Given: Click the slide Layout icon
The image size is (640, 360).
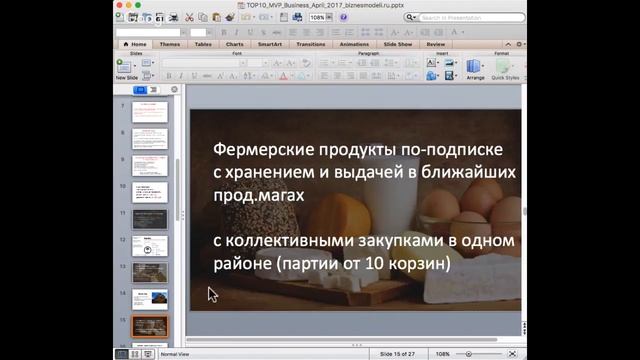Looking at the screenshot, I should click(146, 63).
